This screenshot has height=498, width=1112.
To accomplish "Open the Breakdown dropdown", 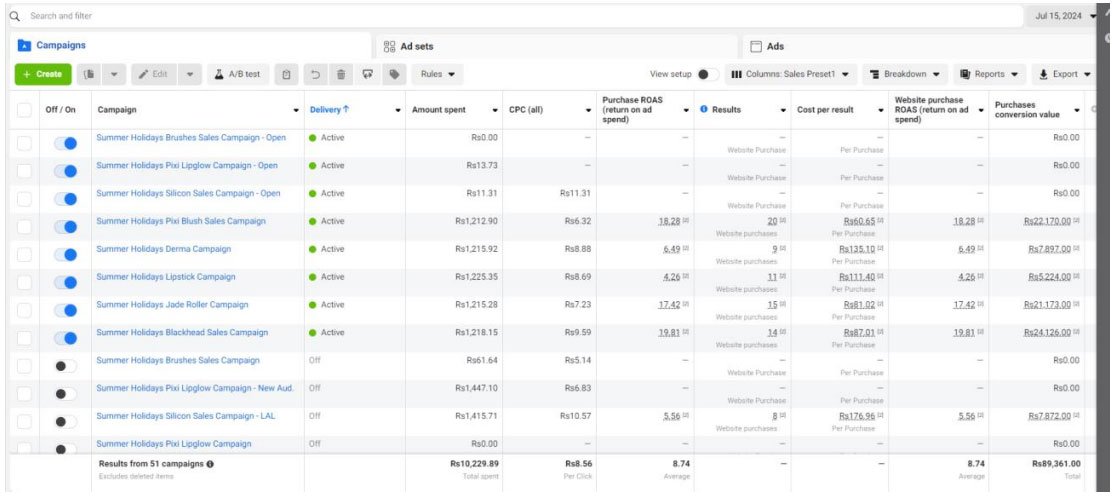I will click(905, 74).
